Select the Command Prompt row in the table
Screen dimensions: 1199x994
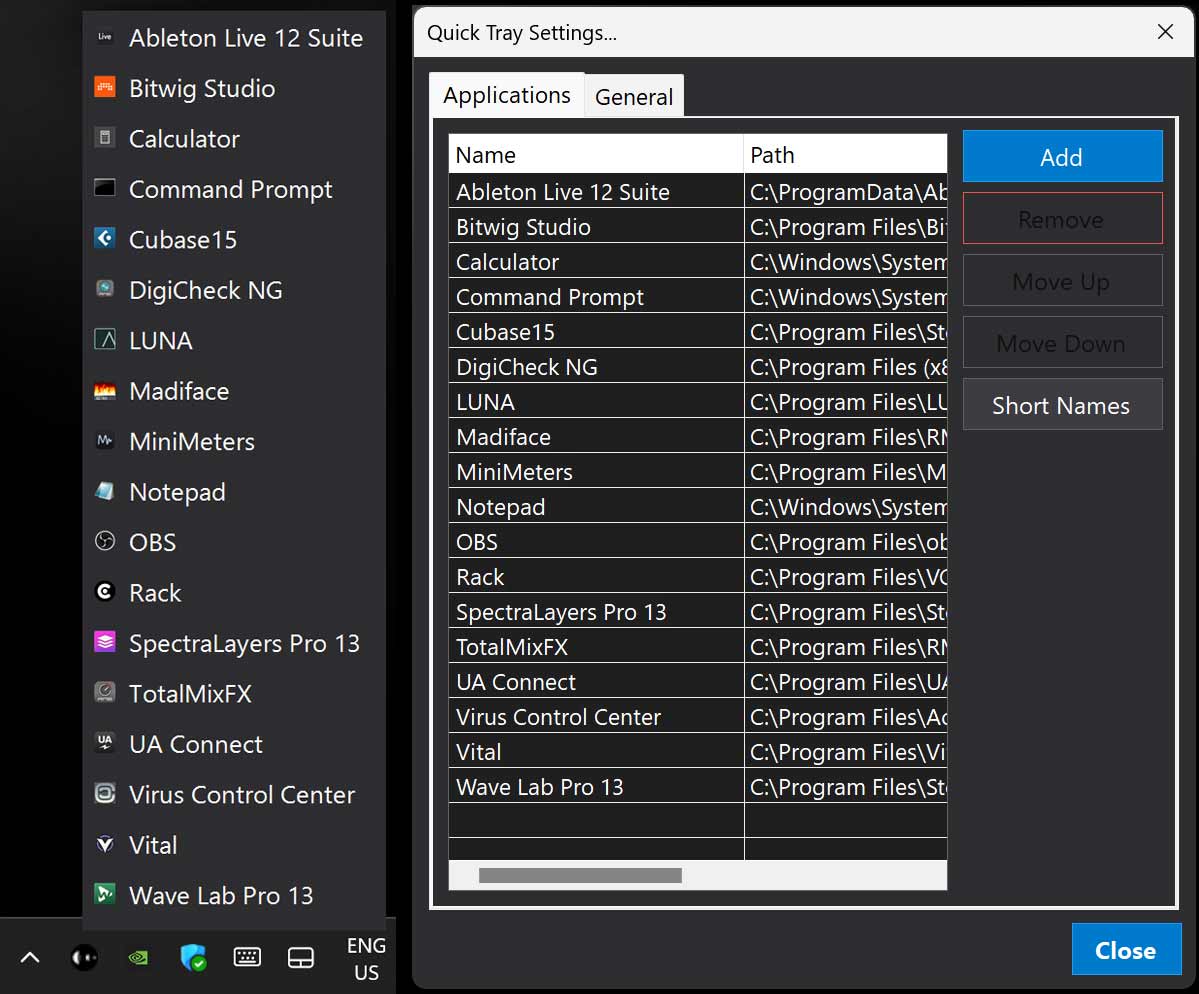[x=697, y=297]
